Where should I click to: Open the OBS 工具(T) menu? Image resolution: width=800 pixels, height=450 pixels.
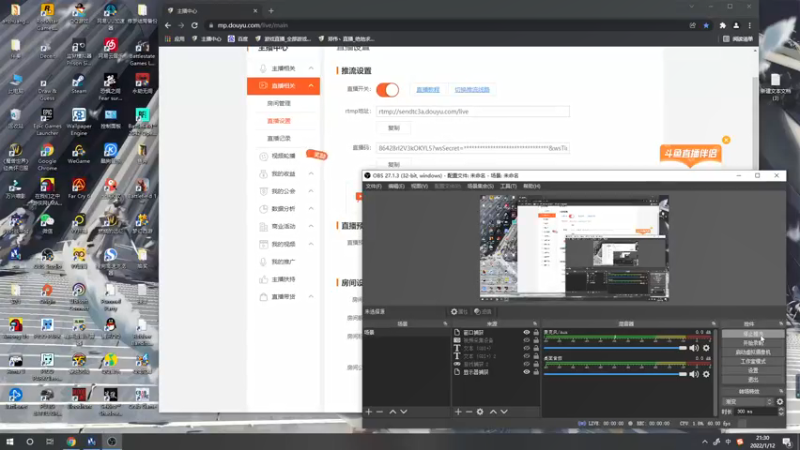coord(508,186)
